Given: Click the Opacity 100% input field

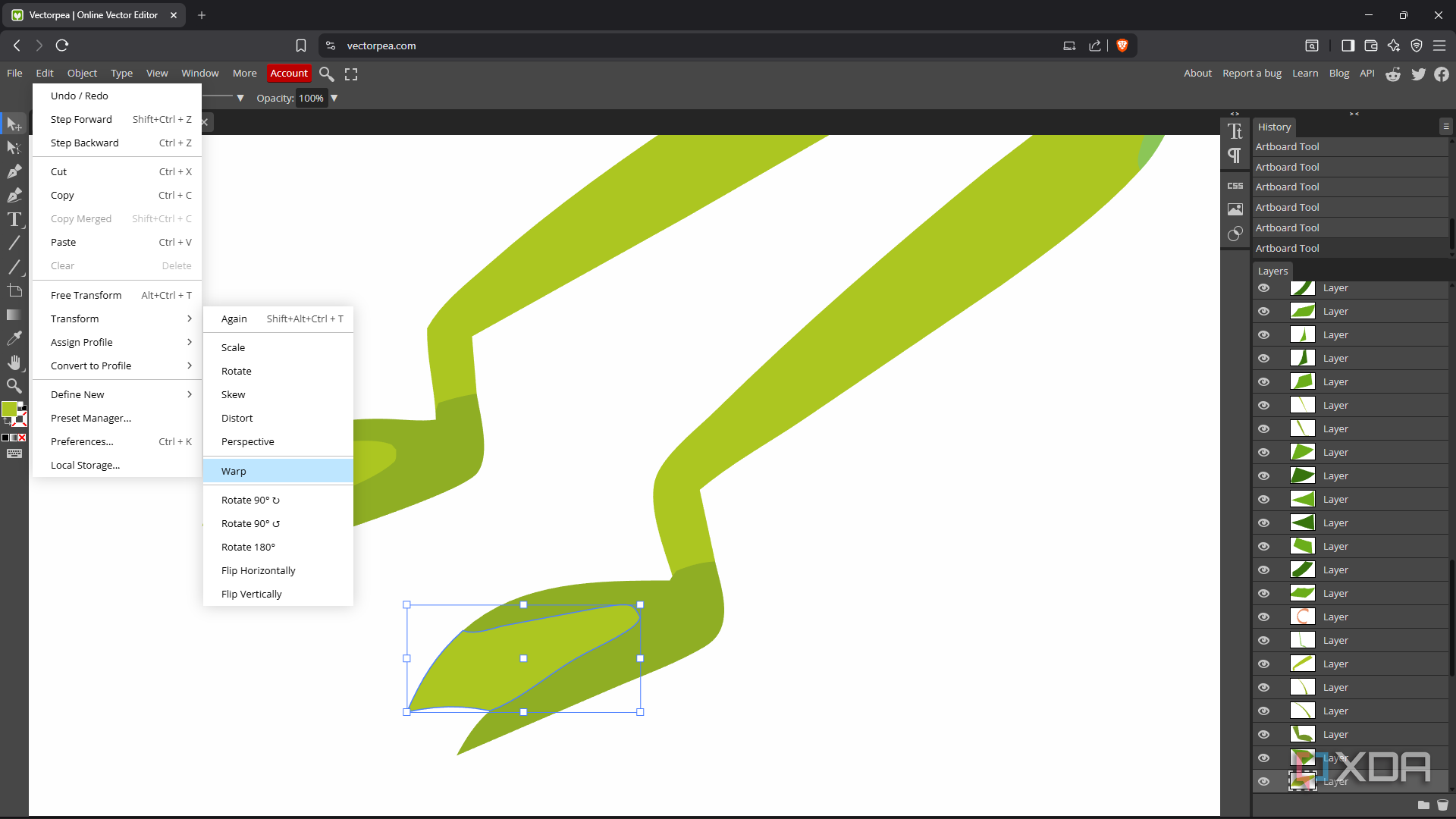Looking at the screenshot, I should tap(311, 98).
